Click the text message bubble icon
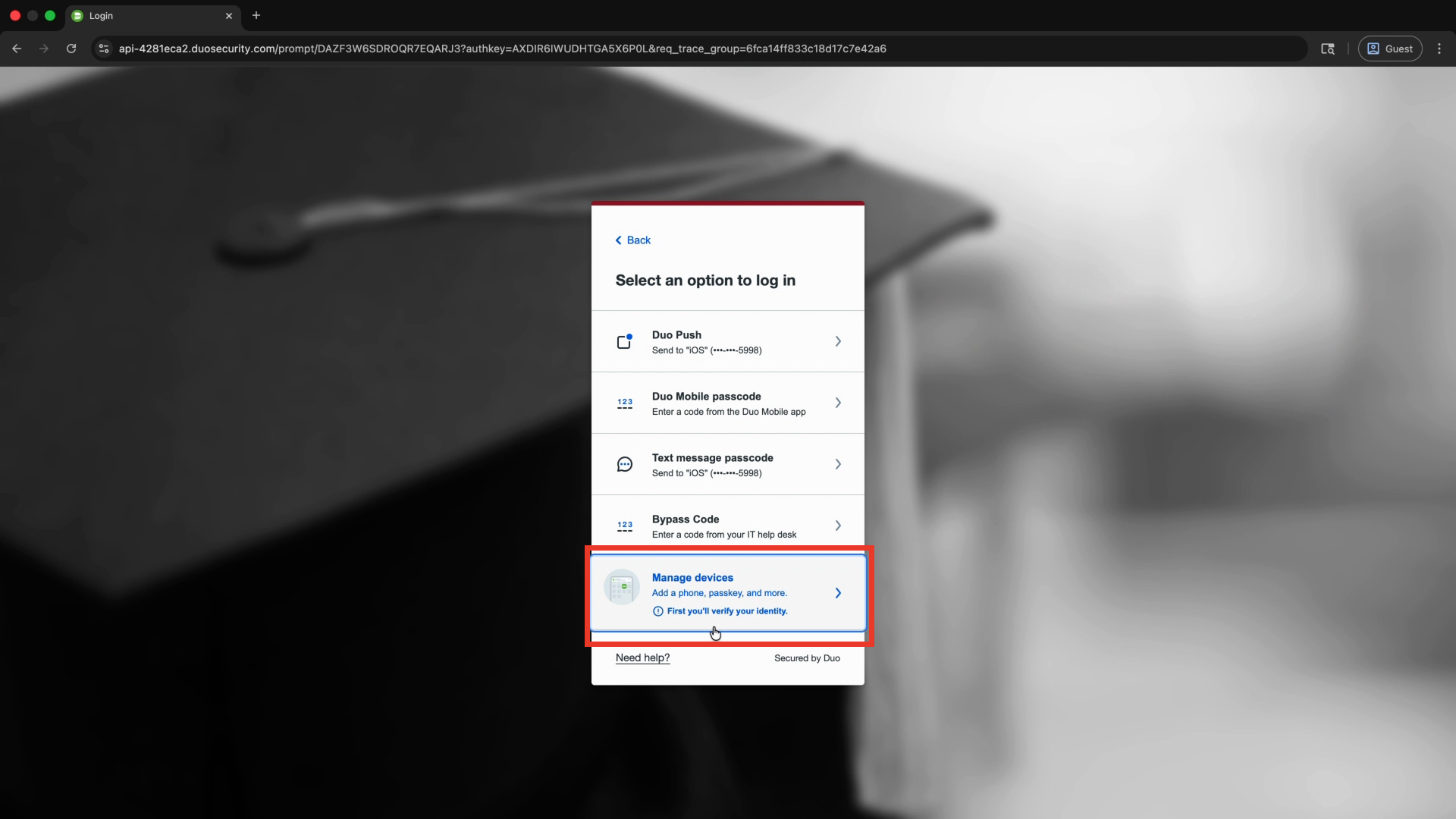 [625, 464]
